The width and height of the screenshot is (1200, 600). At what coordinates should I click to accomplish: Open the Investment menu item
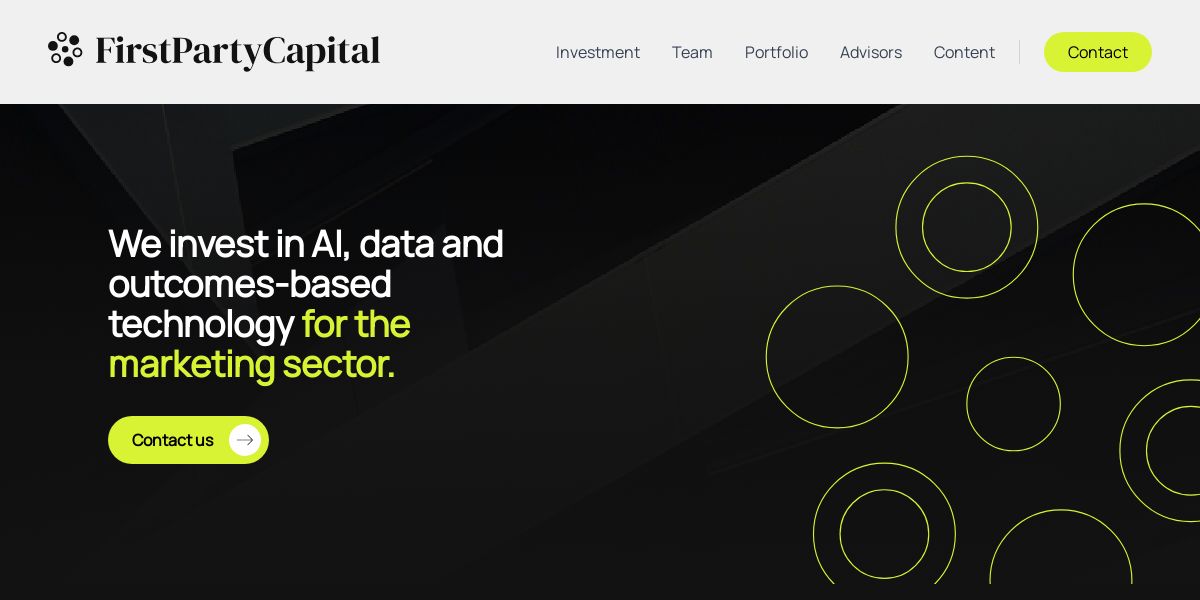click(597, 52)
